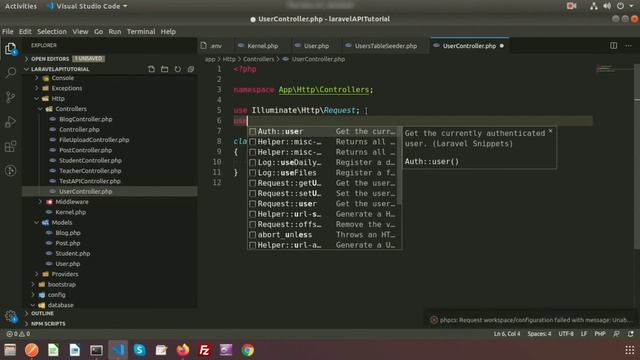Click the Ln 6, Col 4 indicator

(507, 333)
